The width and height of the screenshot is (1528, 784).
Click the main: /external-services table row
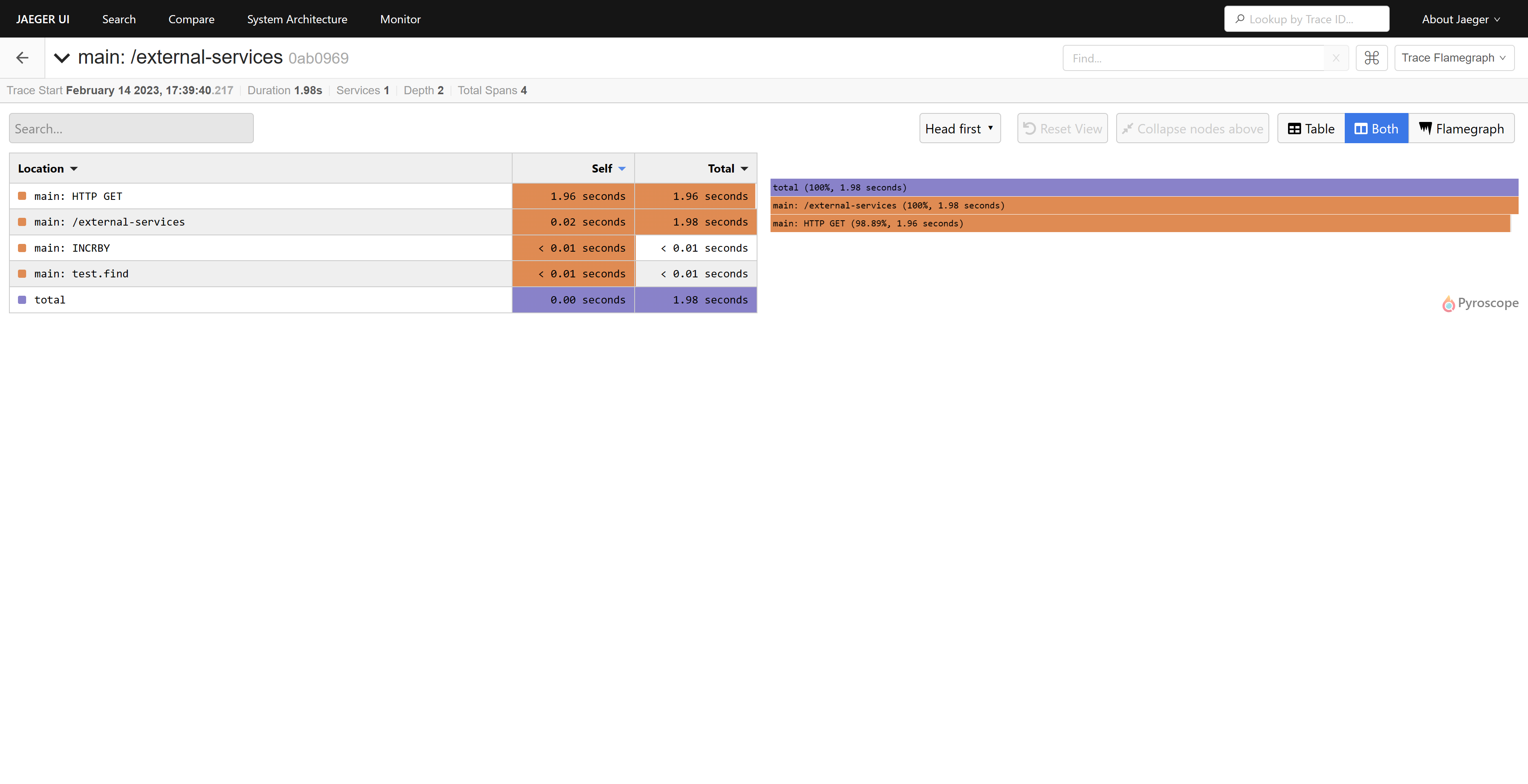coord(382,222)
